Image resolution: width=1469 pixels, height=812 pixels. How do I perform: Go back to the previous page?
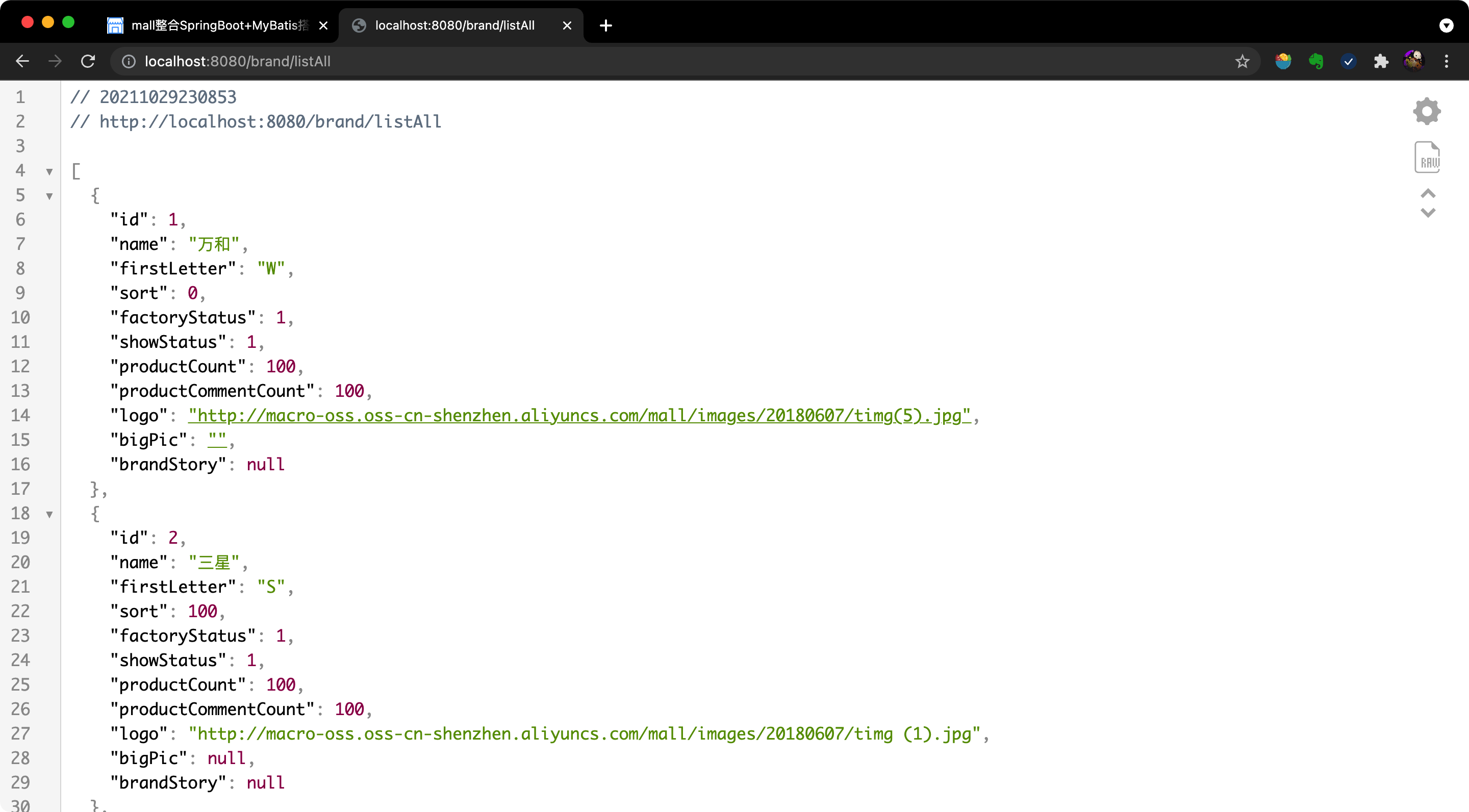22,61
